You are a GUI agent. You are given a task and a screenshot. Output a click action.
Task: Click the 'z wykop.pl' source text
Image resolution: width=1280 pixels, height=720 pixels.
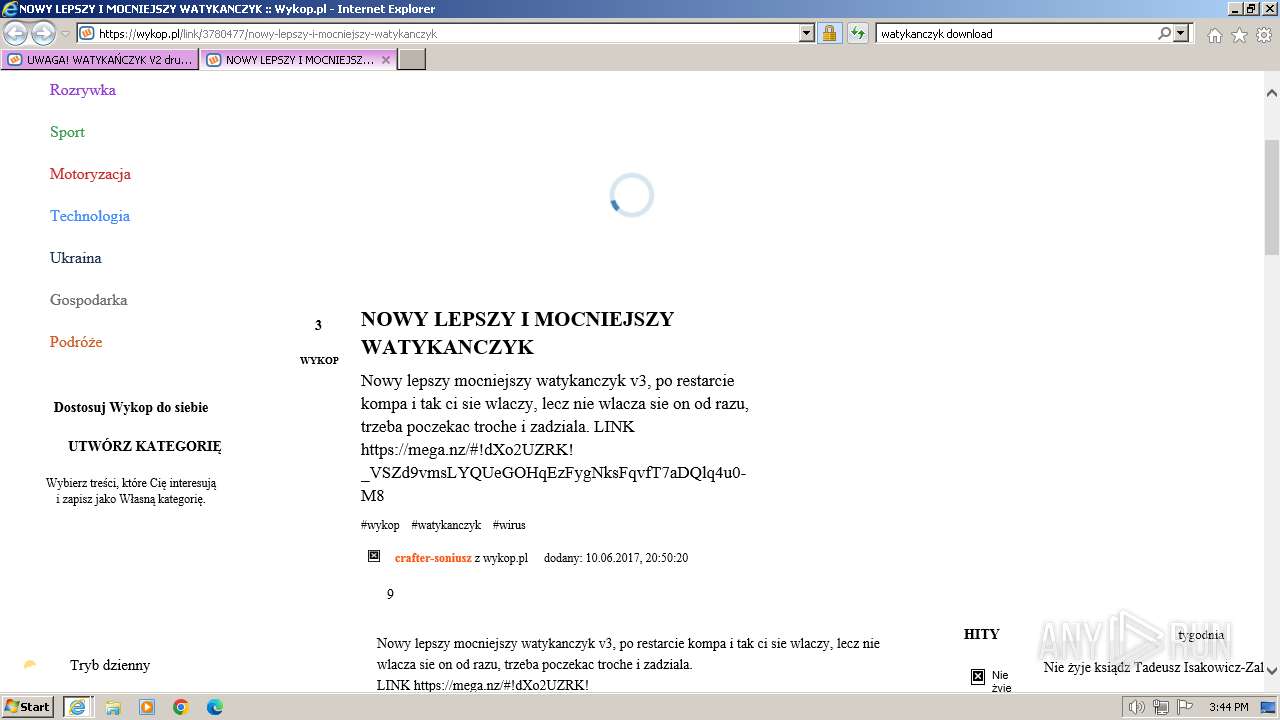click(x=501, y=558)
